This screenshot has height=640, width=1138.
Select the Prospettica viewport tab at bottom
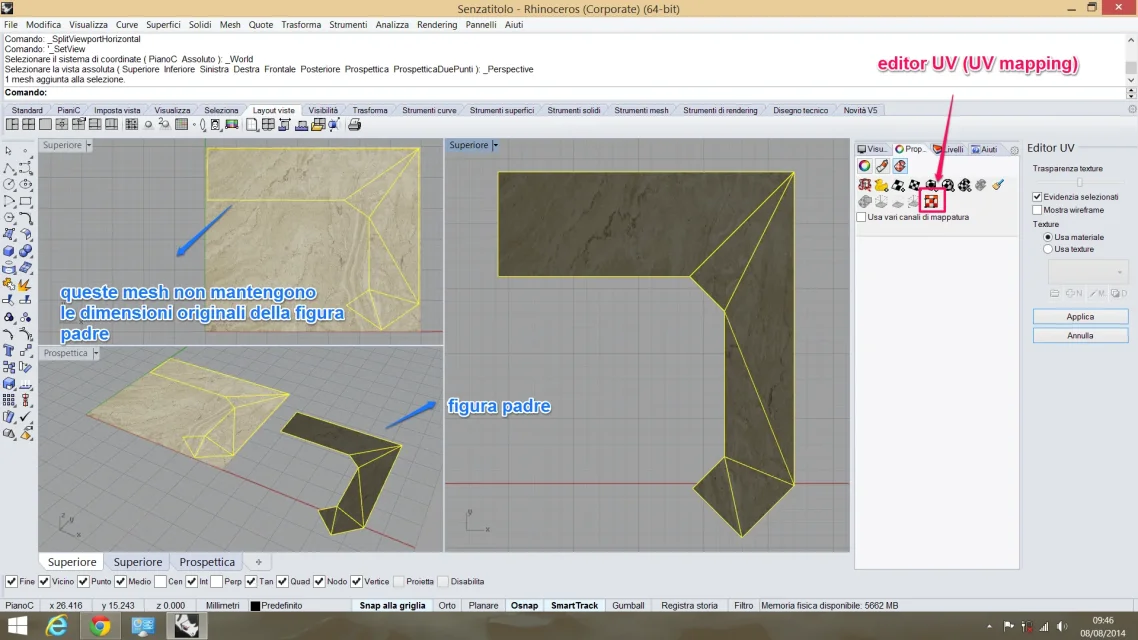[x=207, y=562]
